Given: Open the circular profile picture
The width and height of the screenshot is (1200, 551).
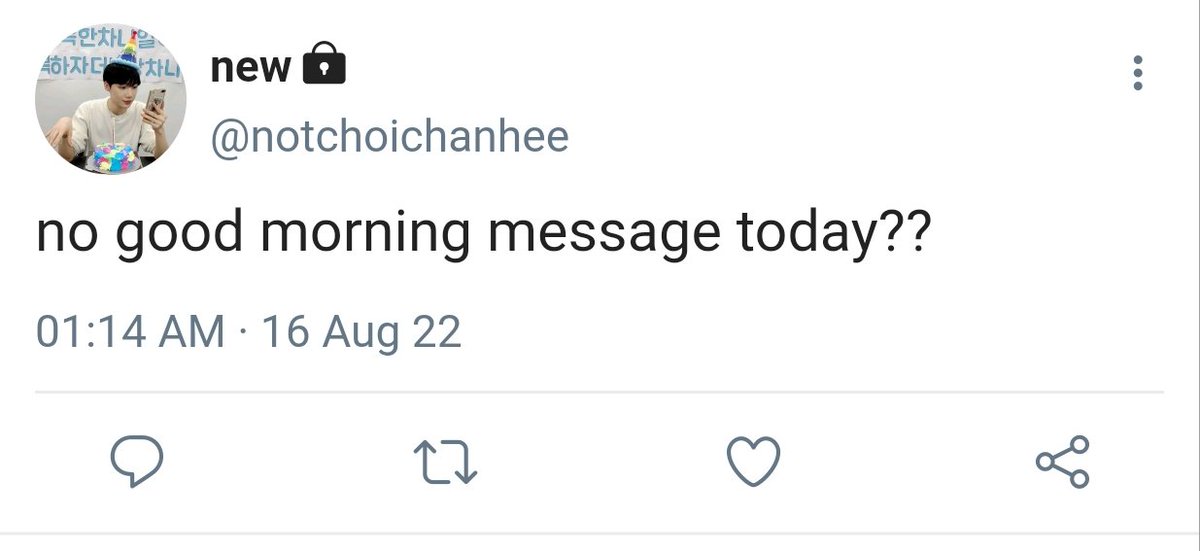Looking at the screenshot, I should 110,100.
